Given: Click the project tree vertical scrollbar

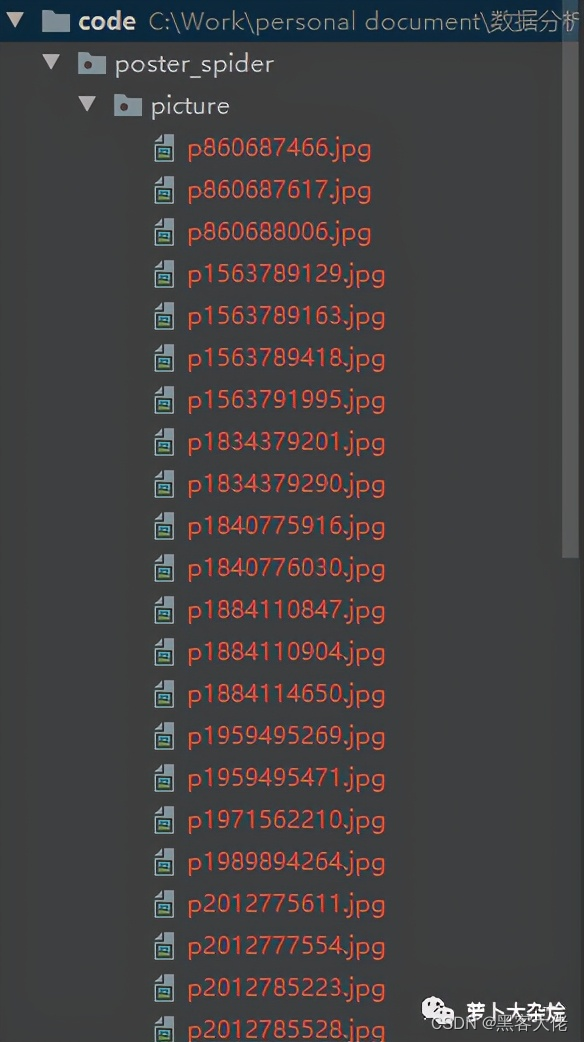Looking at the screenshot, I should point(571,299).
